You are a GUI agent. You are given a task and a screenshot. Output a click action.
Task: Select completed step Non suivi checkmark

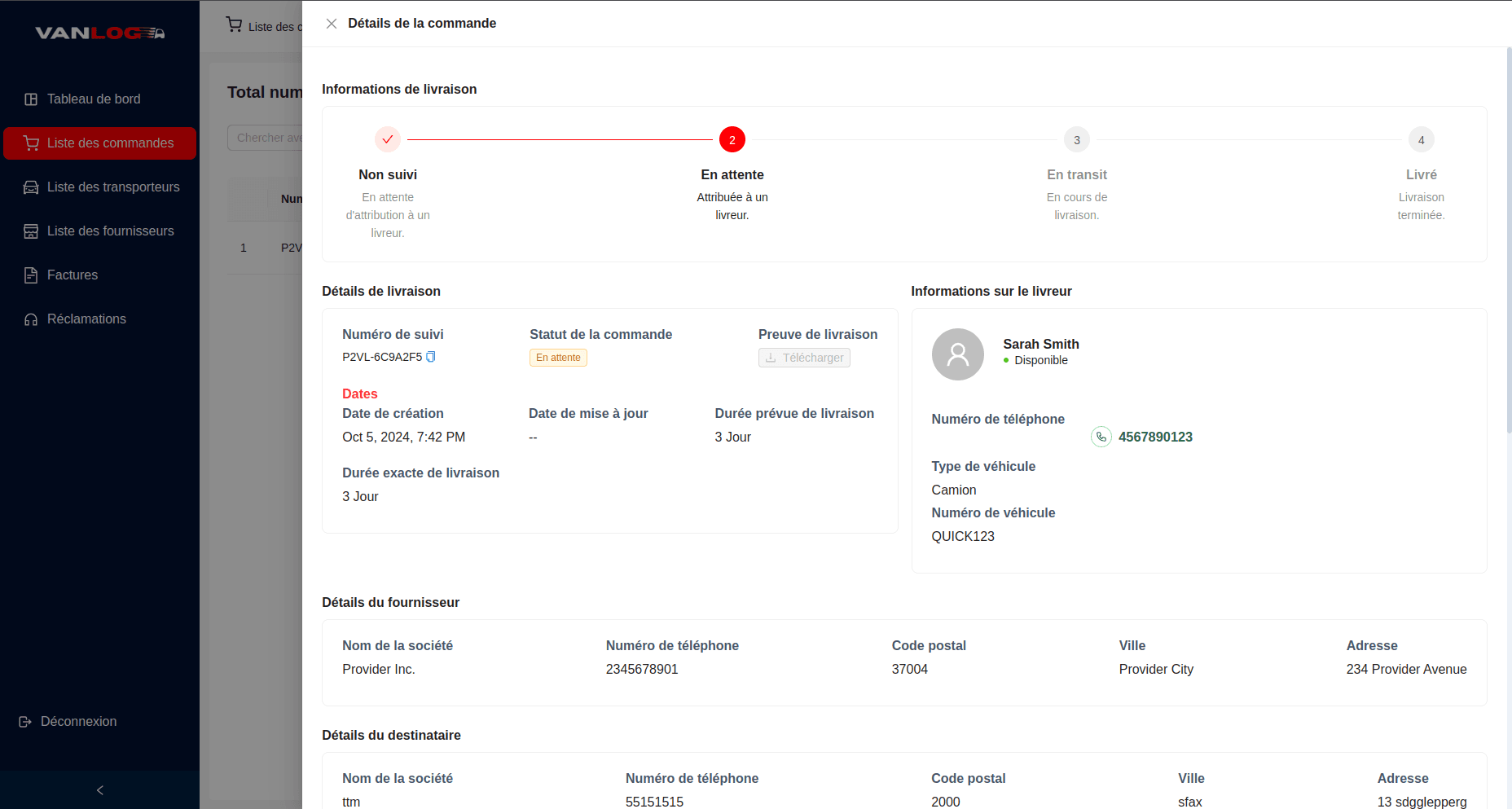[388, 139]
